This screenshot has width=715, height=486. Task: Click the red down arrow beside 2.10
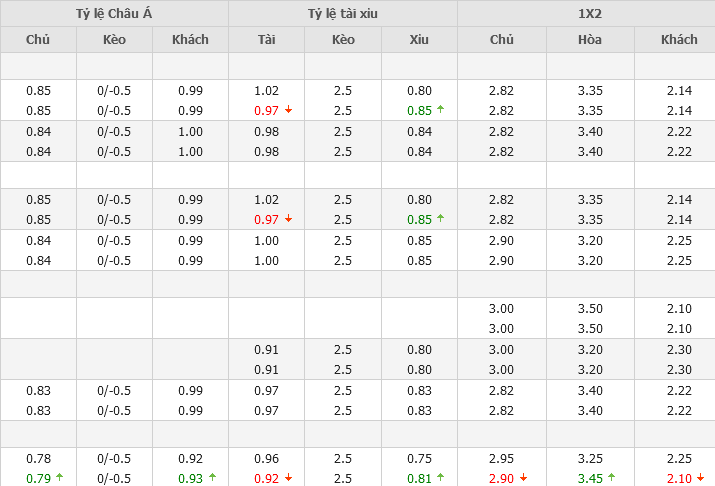(x=701, y=478)
